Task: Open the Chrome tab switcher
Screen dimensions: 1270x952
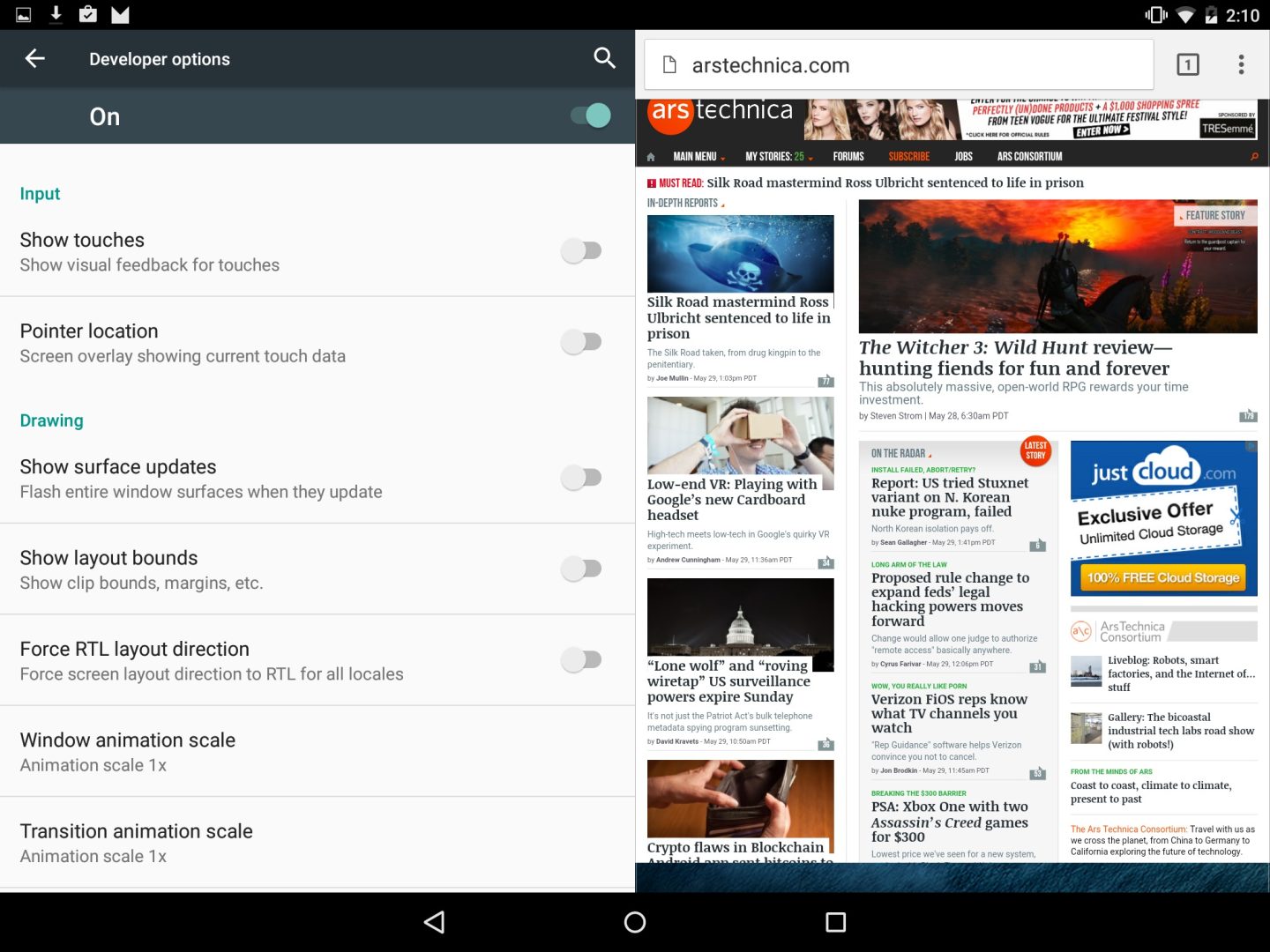Action: [x=1188, y=64]
